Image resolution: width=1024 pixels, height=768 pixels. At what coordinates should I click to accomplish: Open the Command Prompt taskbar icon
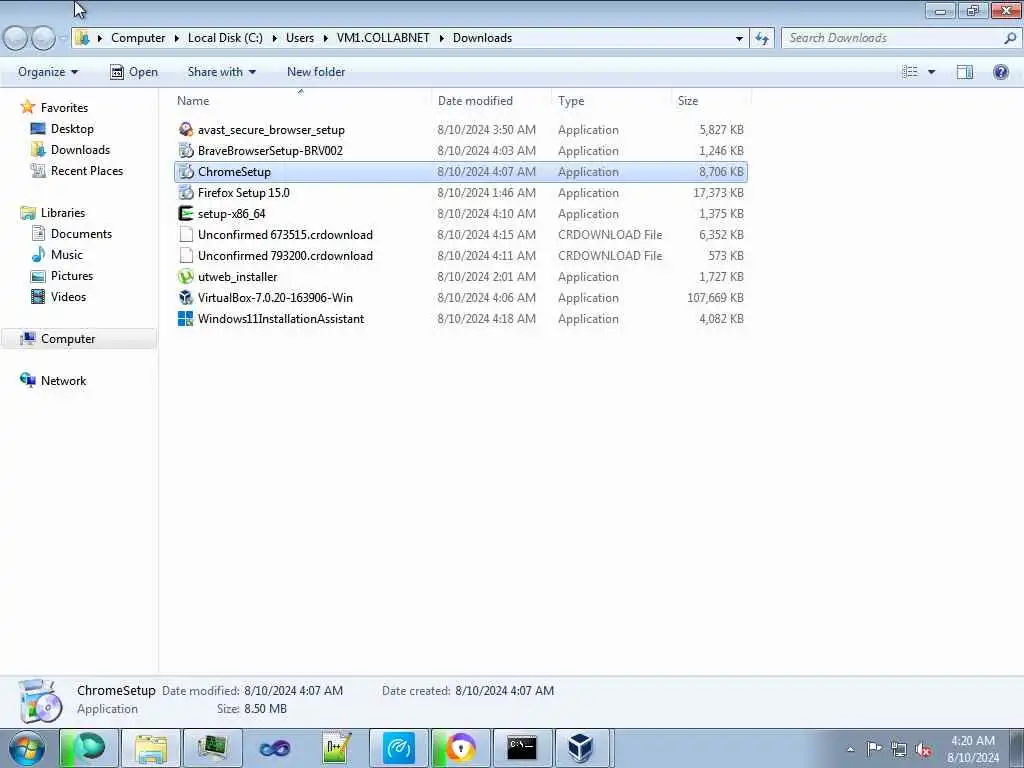point(522,748)
